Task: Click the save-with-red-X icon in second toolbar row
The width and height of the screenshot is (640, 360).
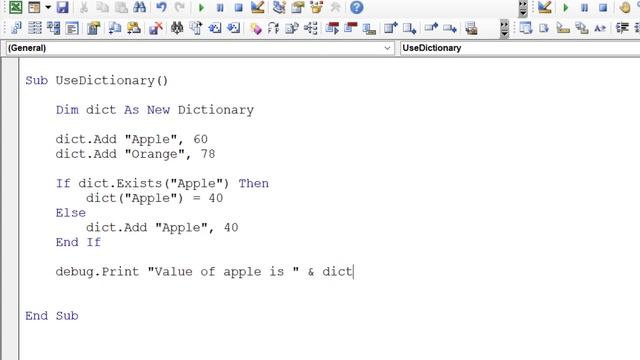Action: pos(156,28)
